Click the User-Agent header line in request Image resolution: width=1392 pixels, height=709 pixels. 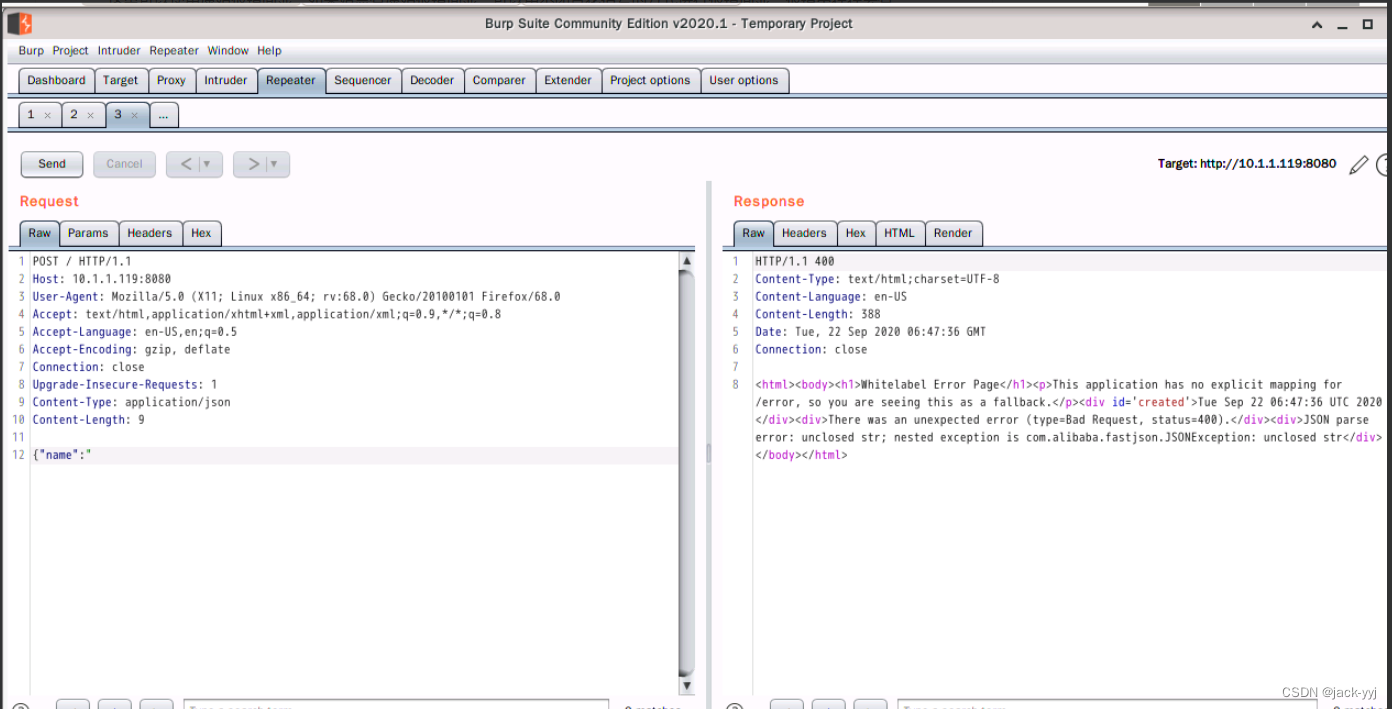coord(296,297)
